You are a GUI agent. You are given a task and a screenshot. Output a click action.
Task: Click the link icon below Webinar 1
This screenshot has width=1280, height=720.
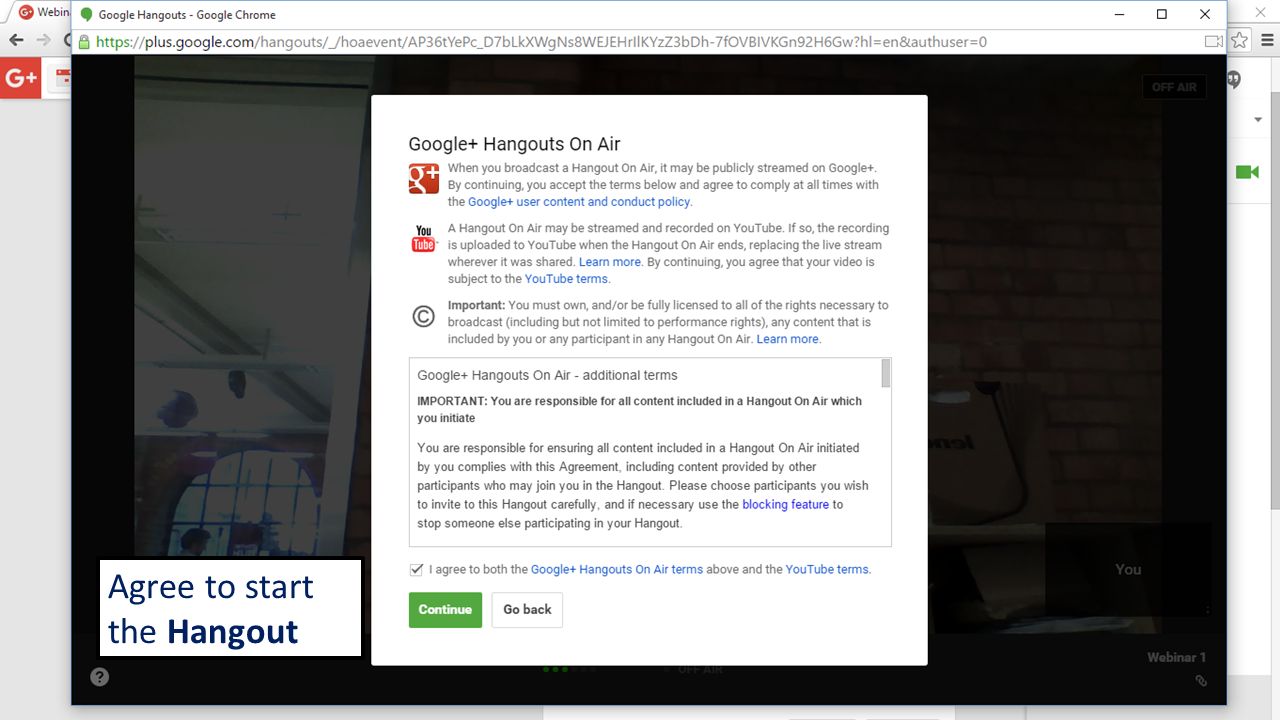1201,681
